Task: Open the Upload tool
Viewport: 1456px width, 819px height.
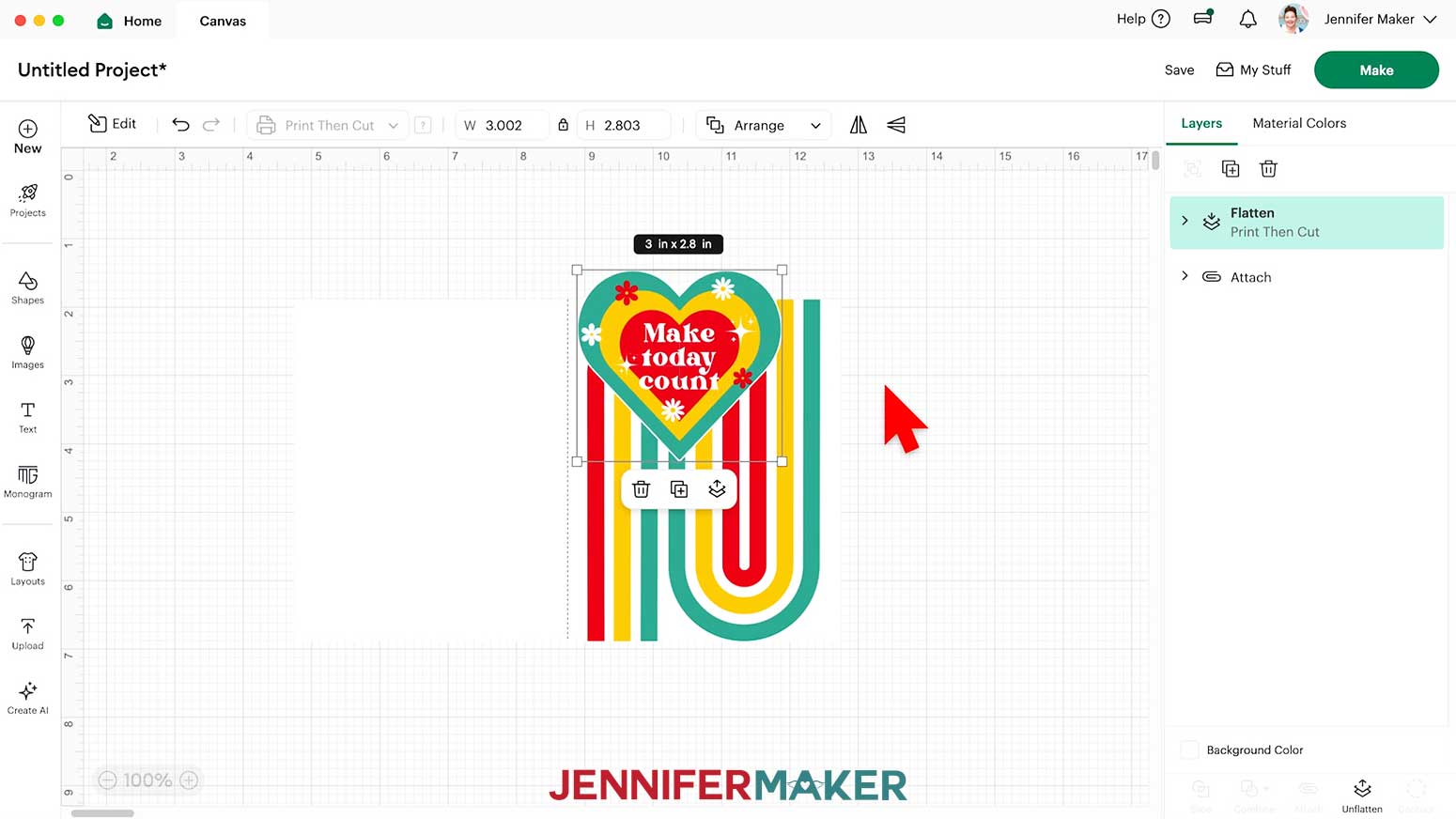Action: [x=27, y=634]
